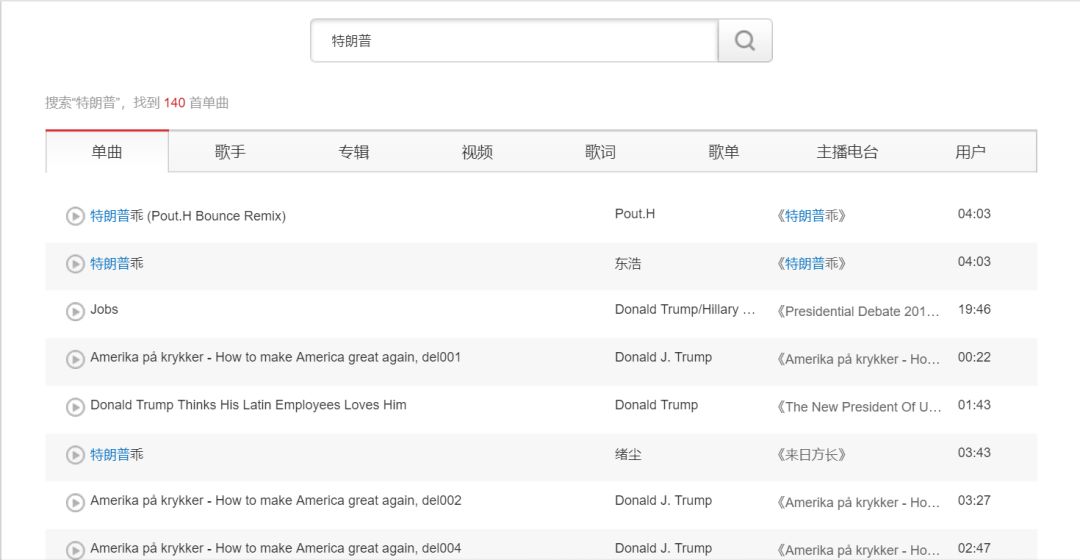Viewport: 1080px width, 560px height.
Task: Click duration 03:43 on 绪尘 row
Action: [974, 453]
